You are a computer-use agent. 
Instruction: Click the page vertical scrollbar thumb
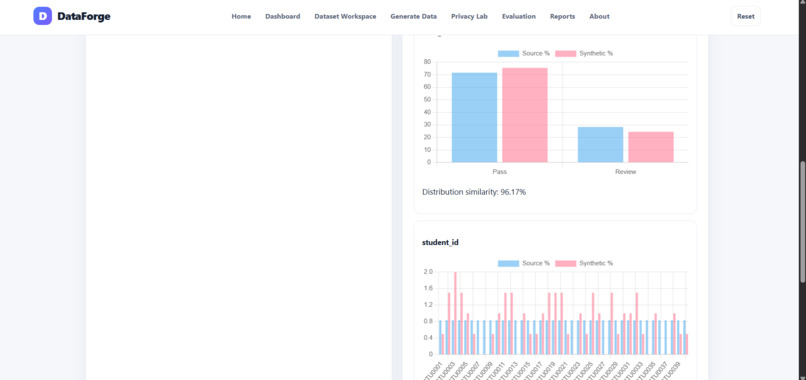803,221
